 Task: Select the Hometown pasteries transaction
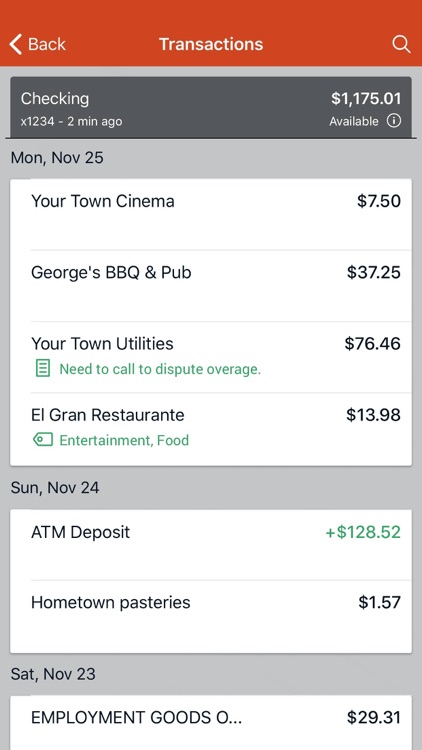211,617
